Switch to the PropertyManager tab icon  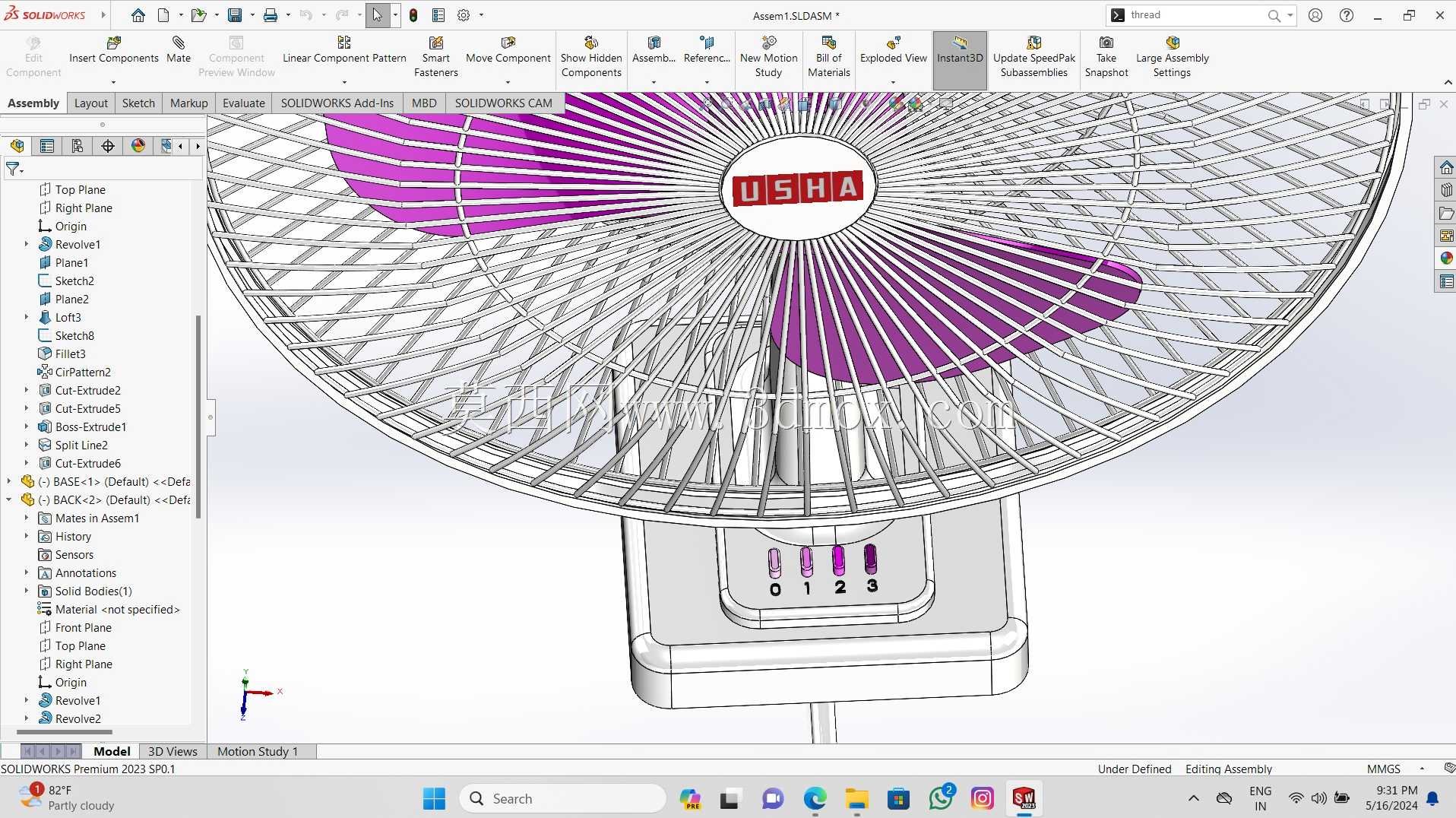[x=47, y=146]
